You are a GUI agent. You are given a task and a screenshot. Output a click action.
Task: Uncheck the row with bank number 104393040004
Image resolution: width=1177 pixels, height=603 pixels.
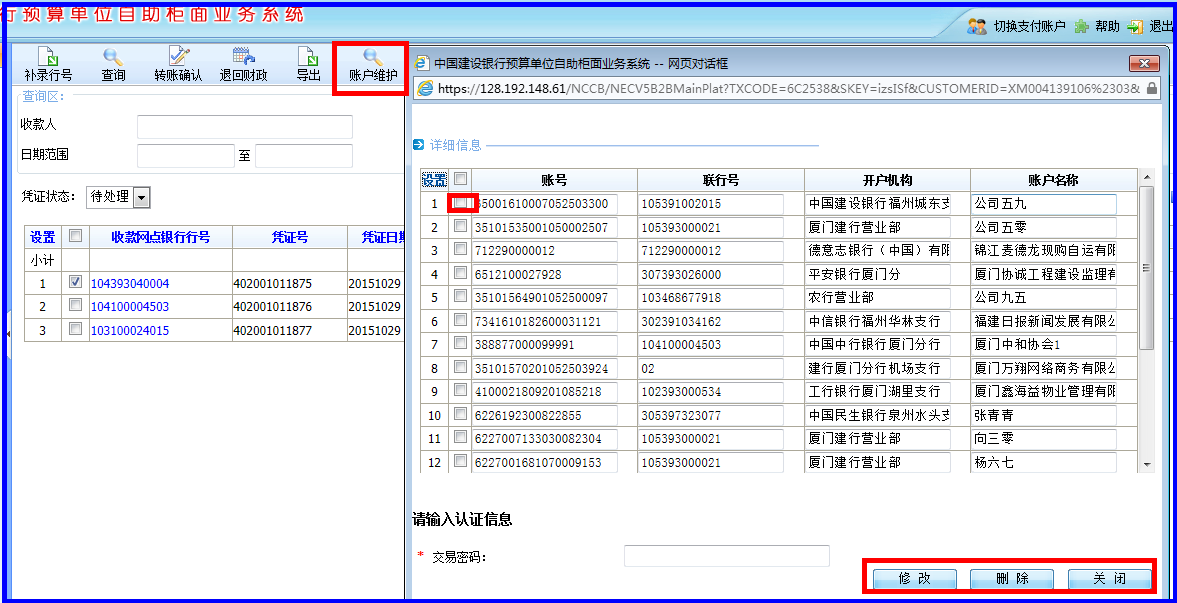75,283
